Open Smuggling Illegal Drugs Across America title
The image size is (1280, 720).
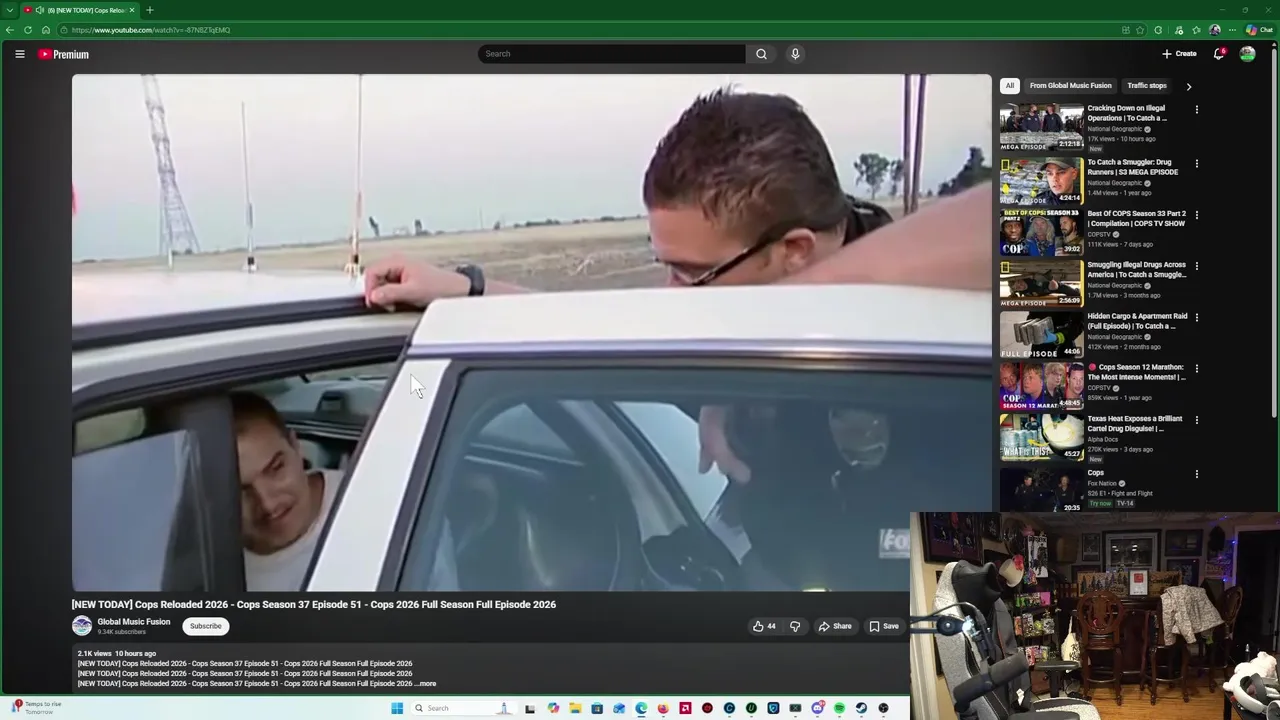[x=1137, y=270]
